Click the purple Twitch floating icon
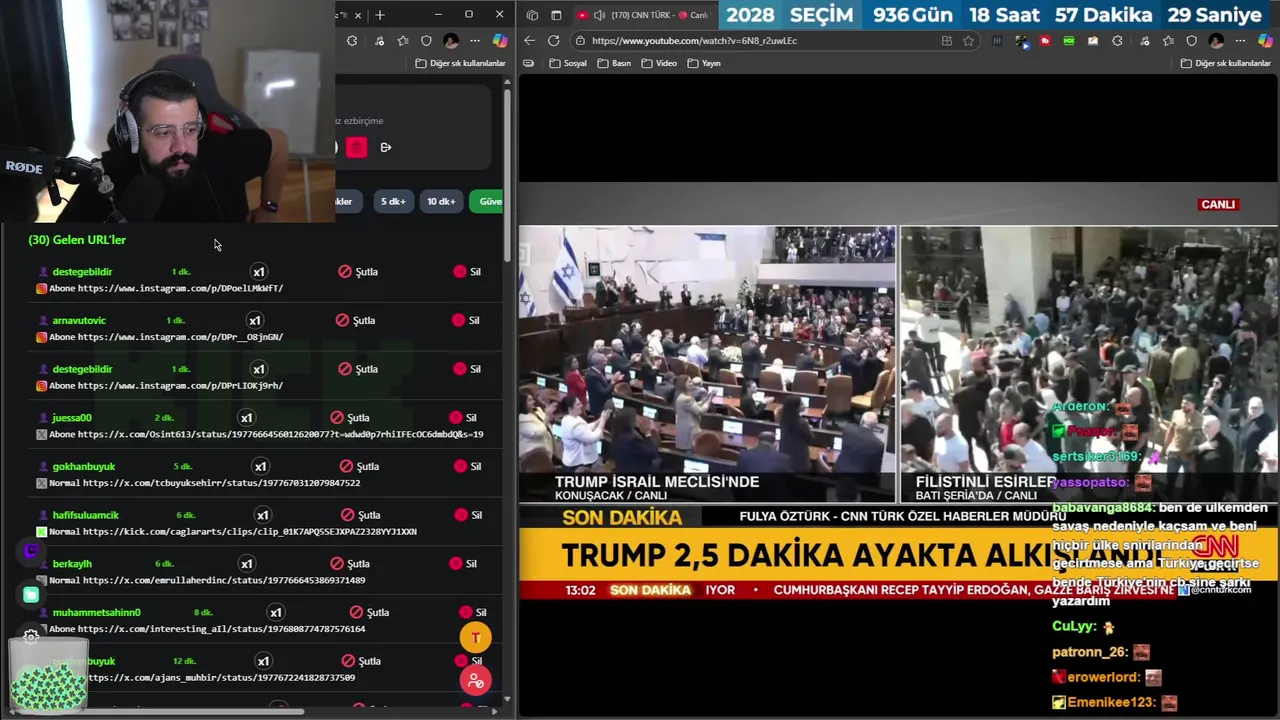This screenshot has width=1280, height=720. 31,551
